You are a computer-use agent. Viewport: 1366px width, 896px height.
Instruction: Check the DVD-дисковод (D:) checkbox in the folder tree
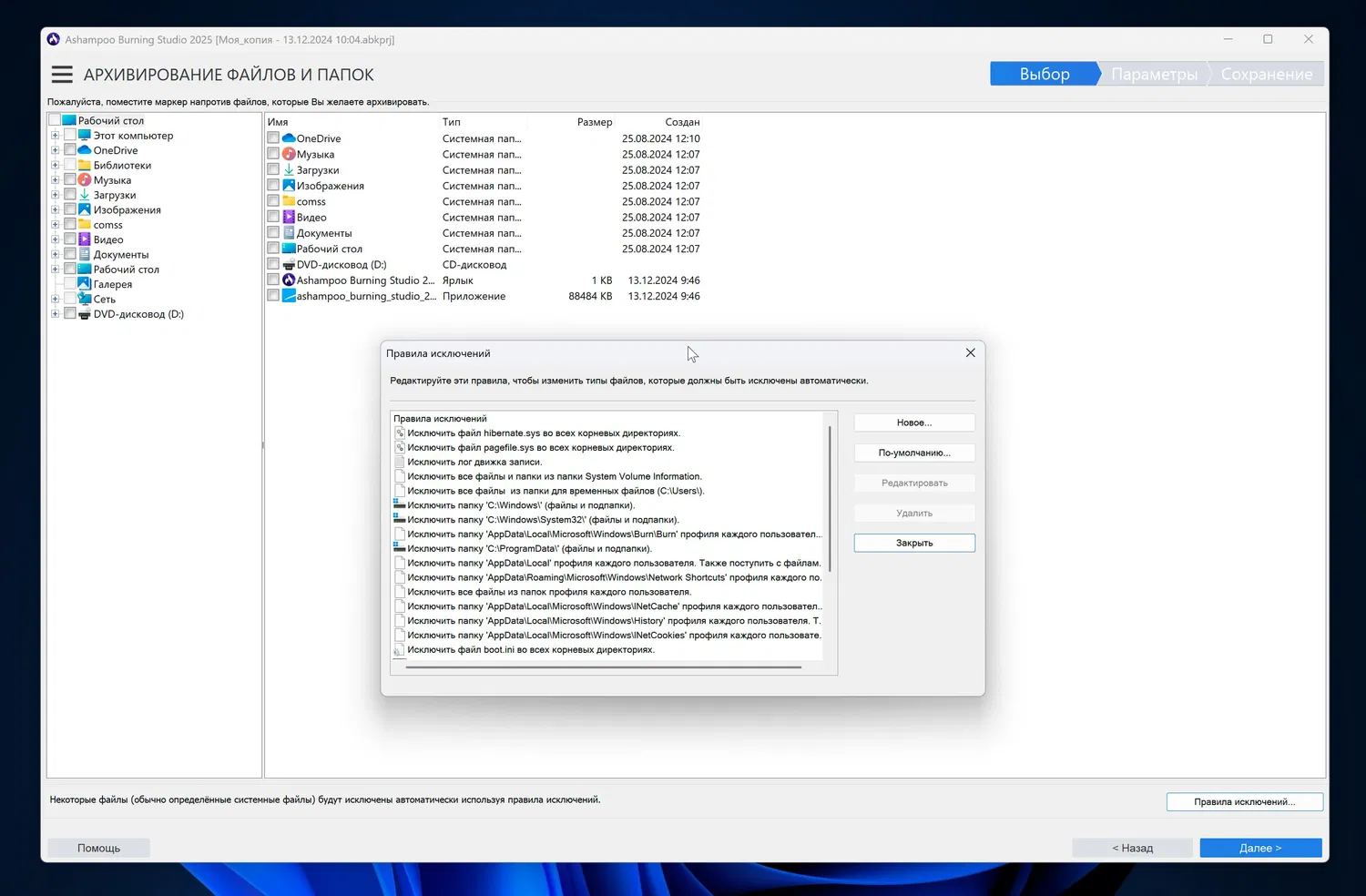coord(70,314)
